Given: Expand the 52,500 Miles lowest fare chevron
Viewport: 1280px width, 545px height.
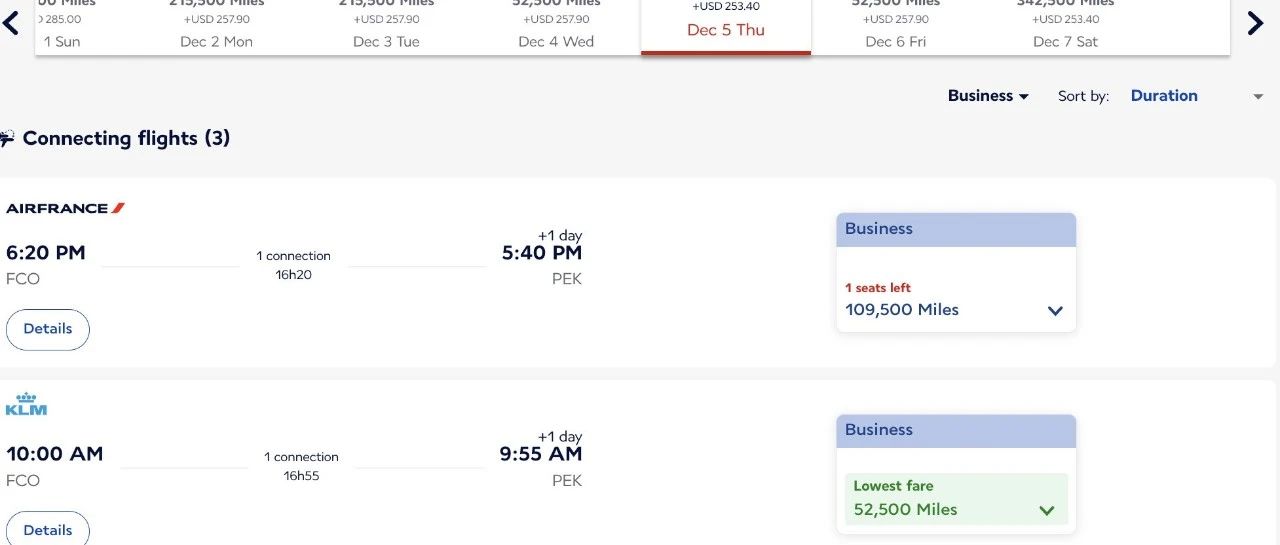Looking at the screenshot, I should point(1047,510).
